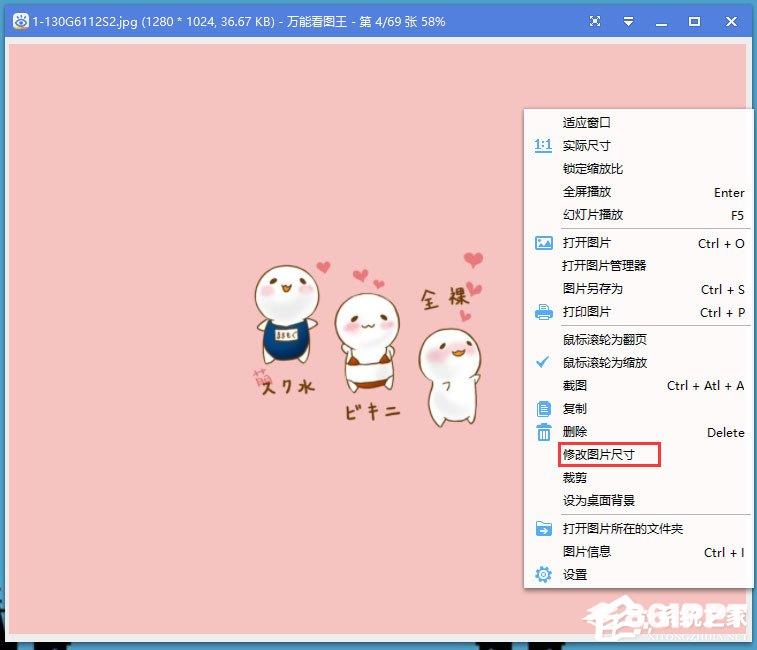This screenshot has height=650, width=757.
Task: Click the settings gear icon
Action: [544, 574]
